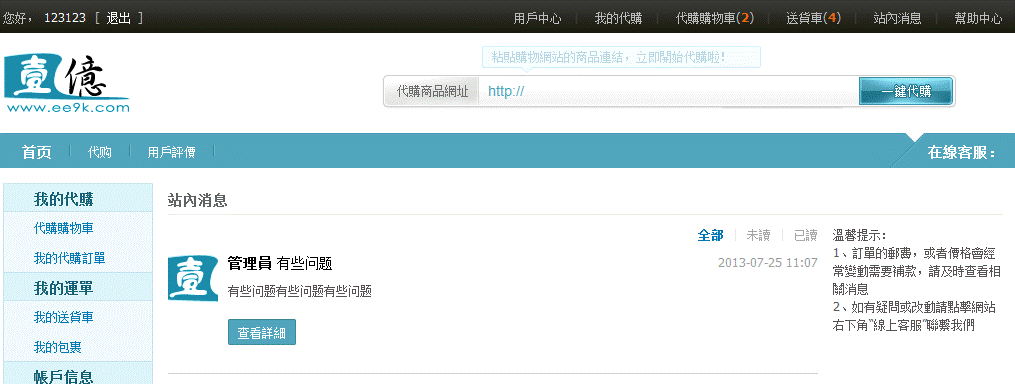Click the 代購商品網址 label
The height and width of the screenshot is (384, 1015).
pyautogui.click(x=432, y=91)
